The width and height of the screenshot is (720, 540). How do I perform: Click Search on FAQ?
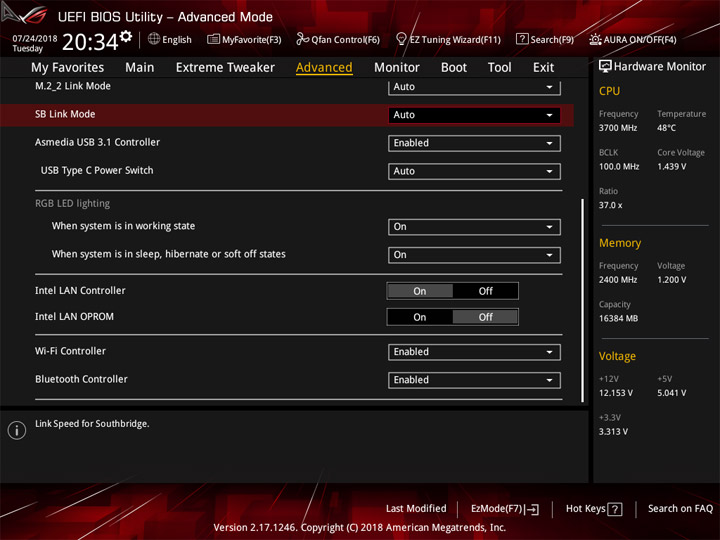(680, 509)
